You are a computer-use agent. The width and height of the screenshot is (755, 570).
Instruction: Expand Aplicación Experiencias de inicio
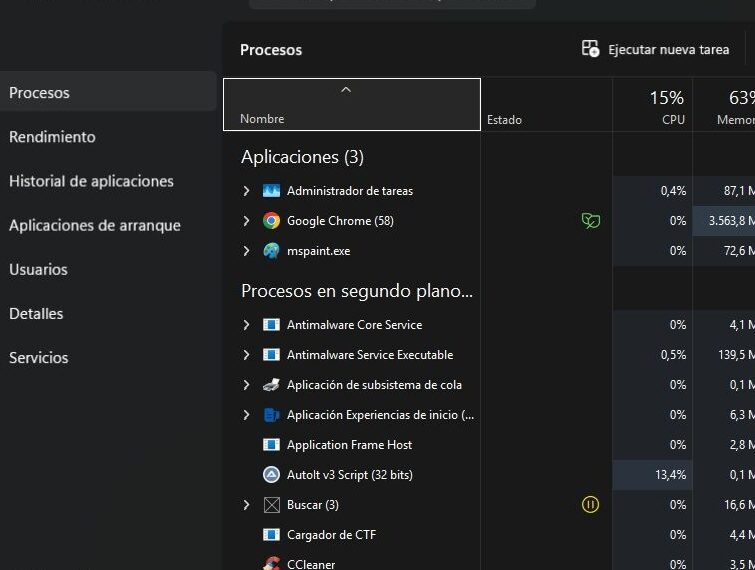coord(246,415)
